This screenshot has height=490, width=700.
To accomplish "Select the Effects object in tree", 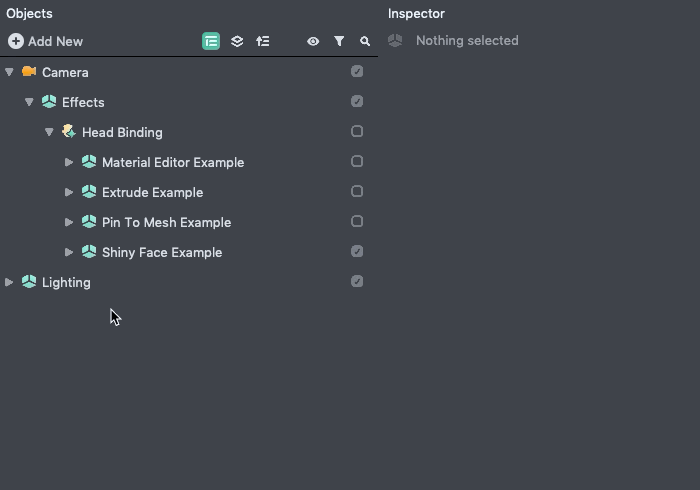I will [x=83, y=102].
